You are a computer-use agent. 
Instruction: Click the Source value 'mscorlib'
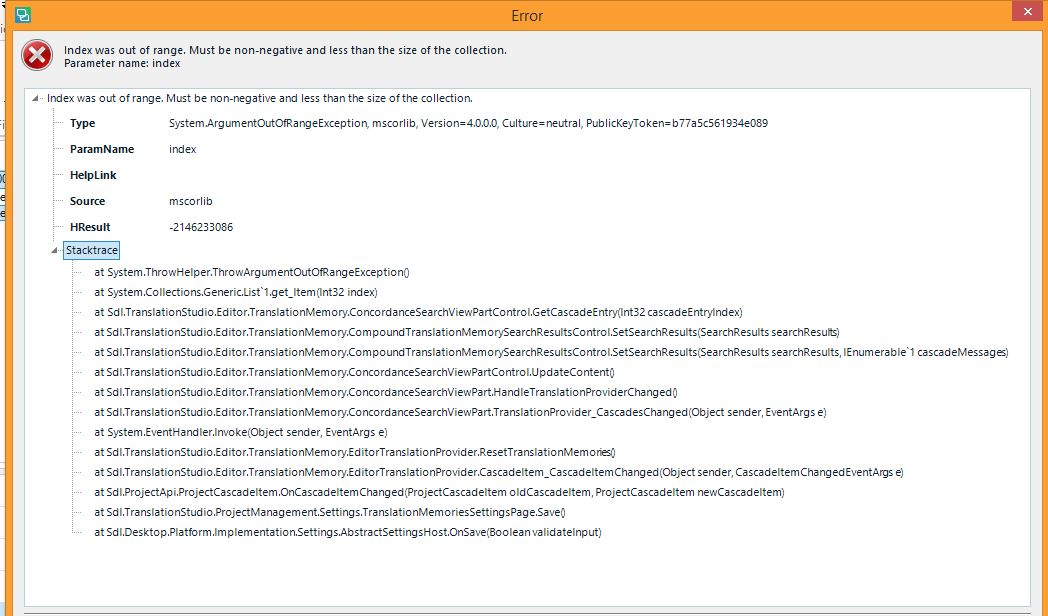tap(190, 201)
